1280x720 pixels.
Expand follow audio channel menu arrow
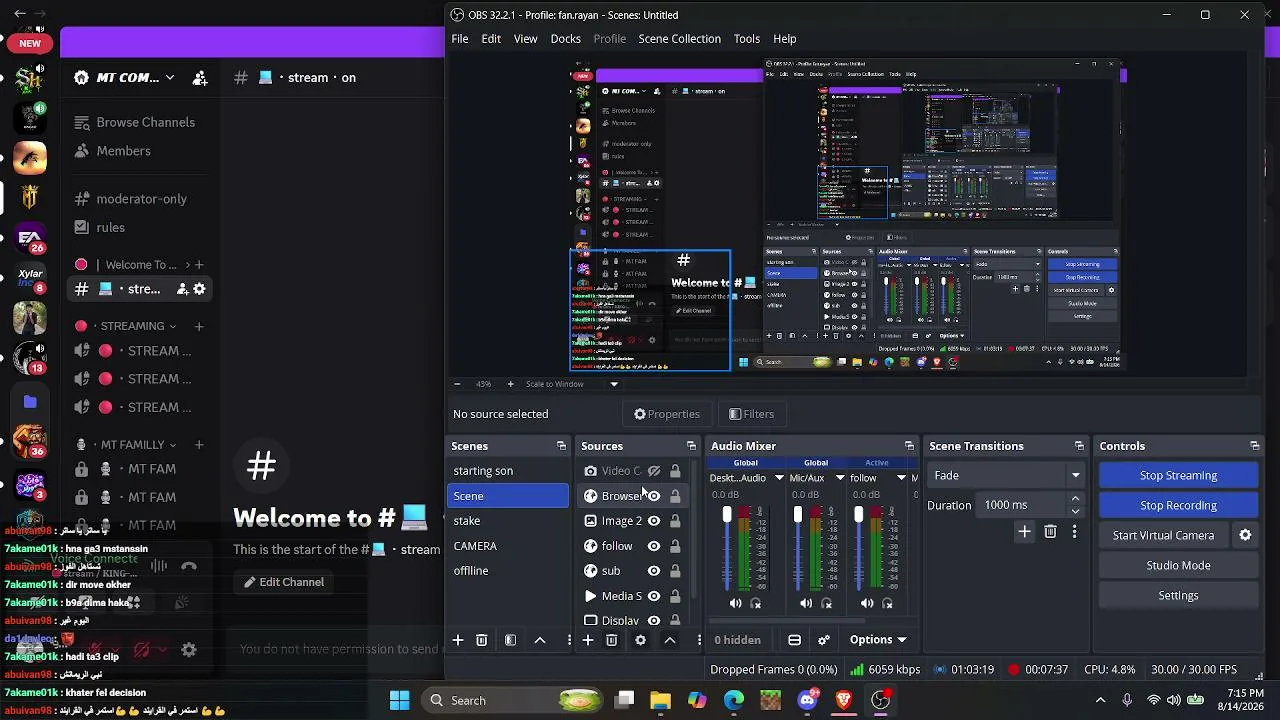point(901,478)
